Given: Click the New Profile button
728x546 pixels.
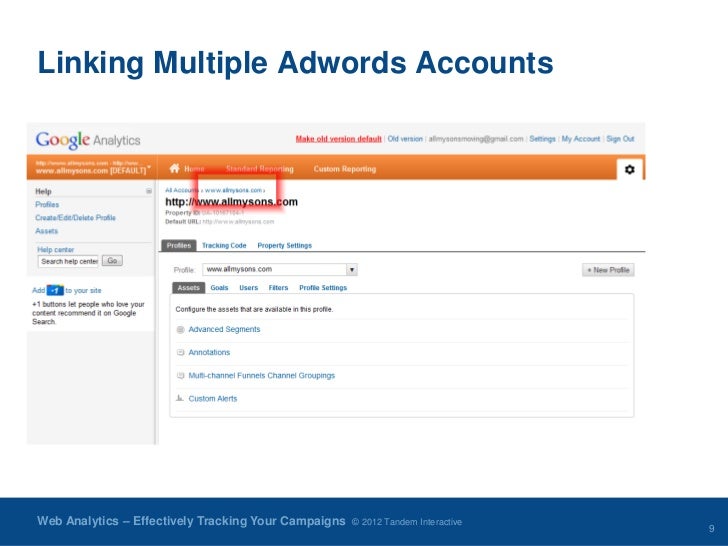Looking at the screenshot, I should pos(608,270).
